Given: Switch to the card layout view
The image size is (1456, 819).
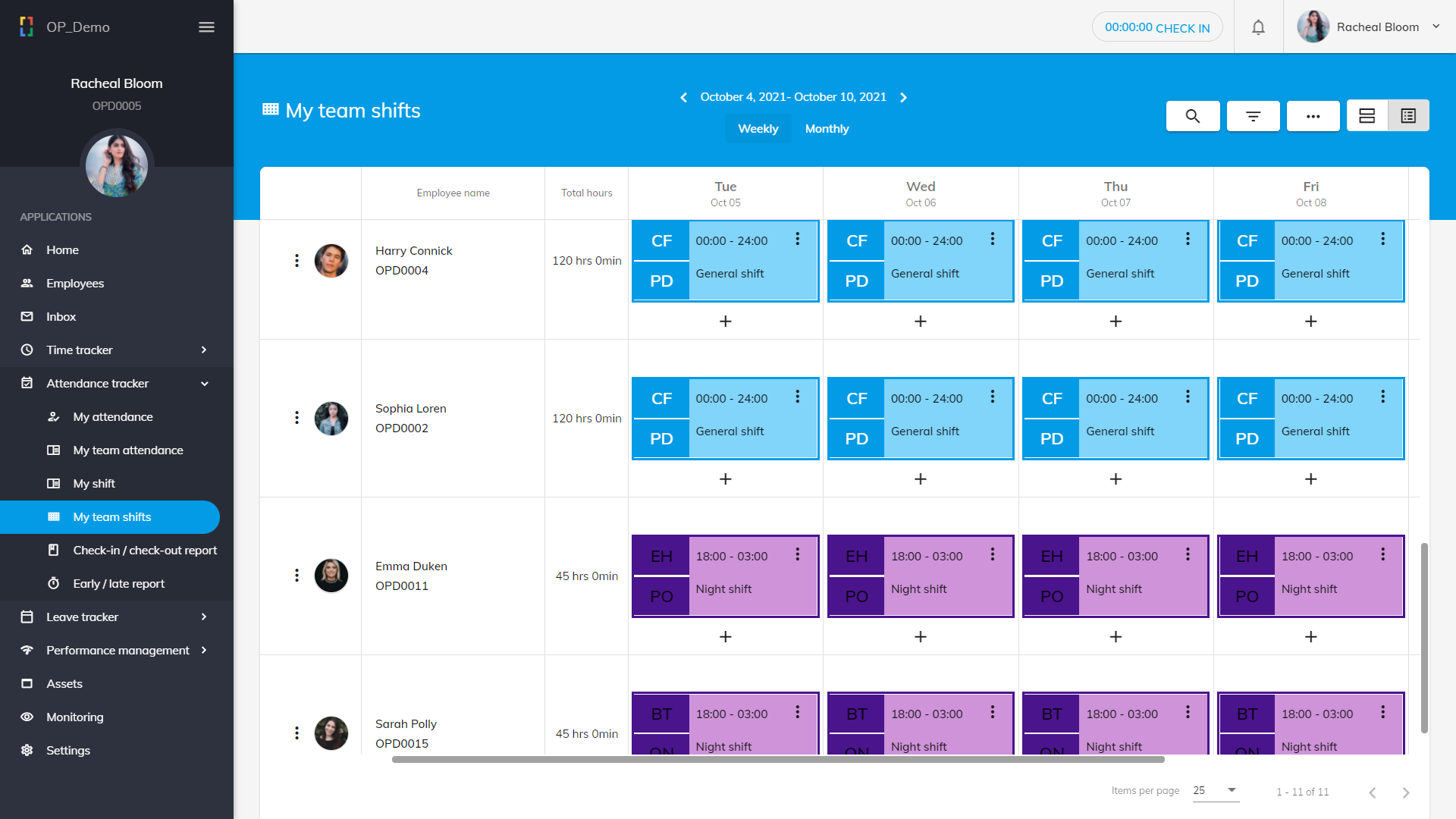Looking at the screenshot, I should click(1367, 116).
